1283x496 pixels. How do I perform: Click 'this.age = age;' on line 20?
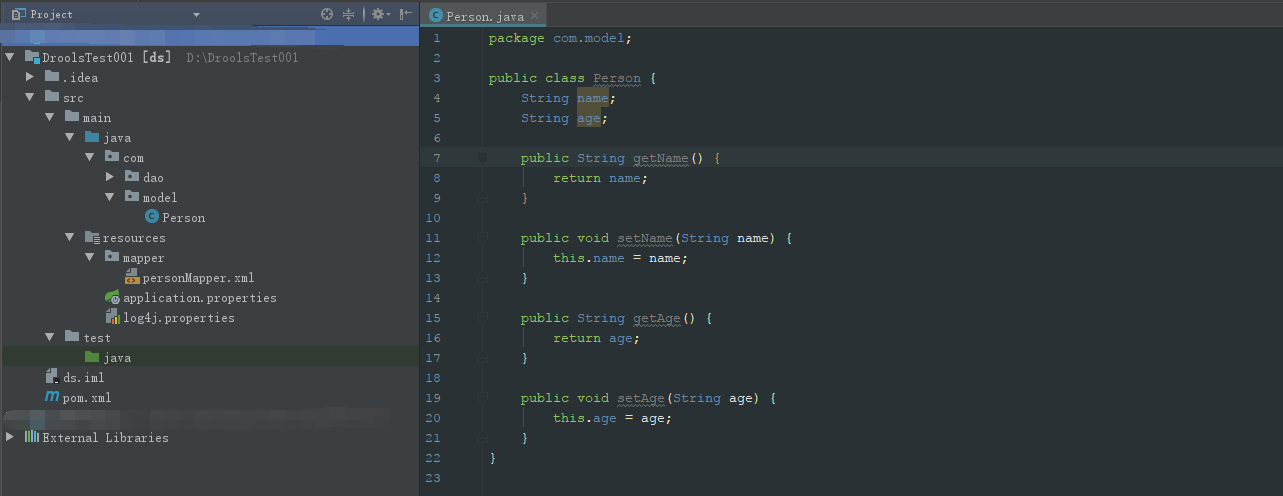(613, 418)
